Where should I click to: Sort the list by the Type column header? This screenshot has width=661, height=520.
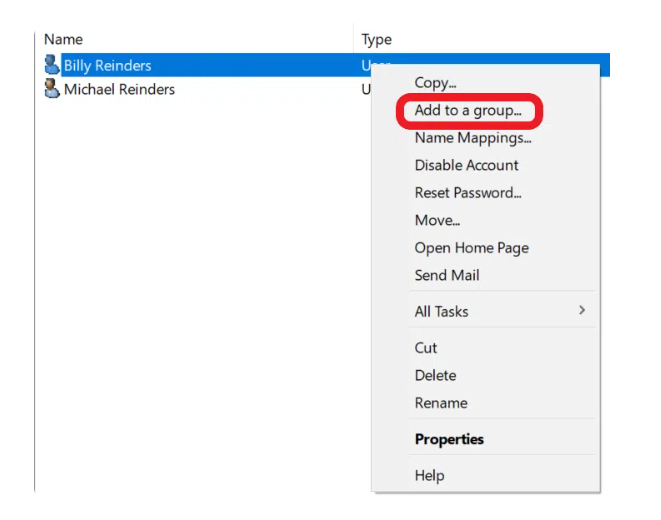[376, 39]
